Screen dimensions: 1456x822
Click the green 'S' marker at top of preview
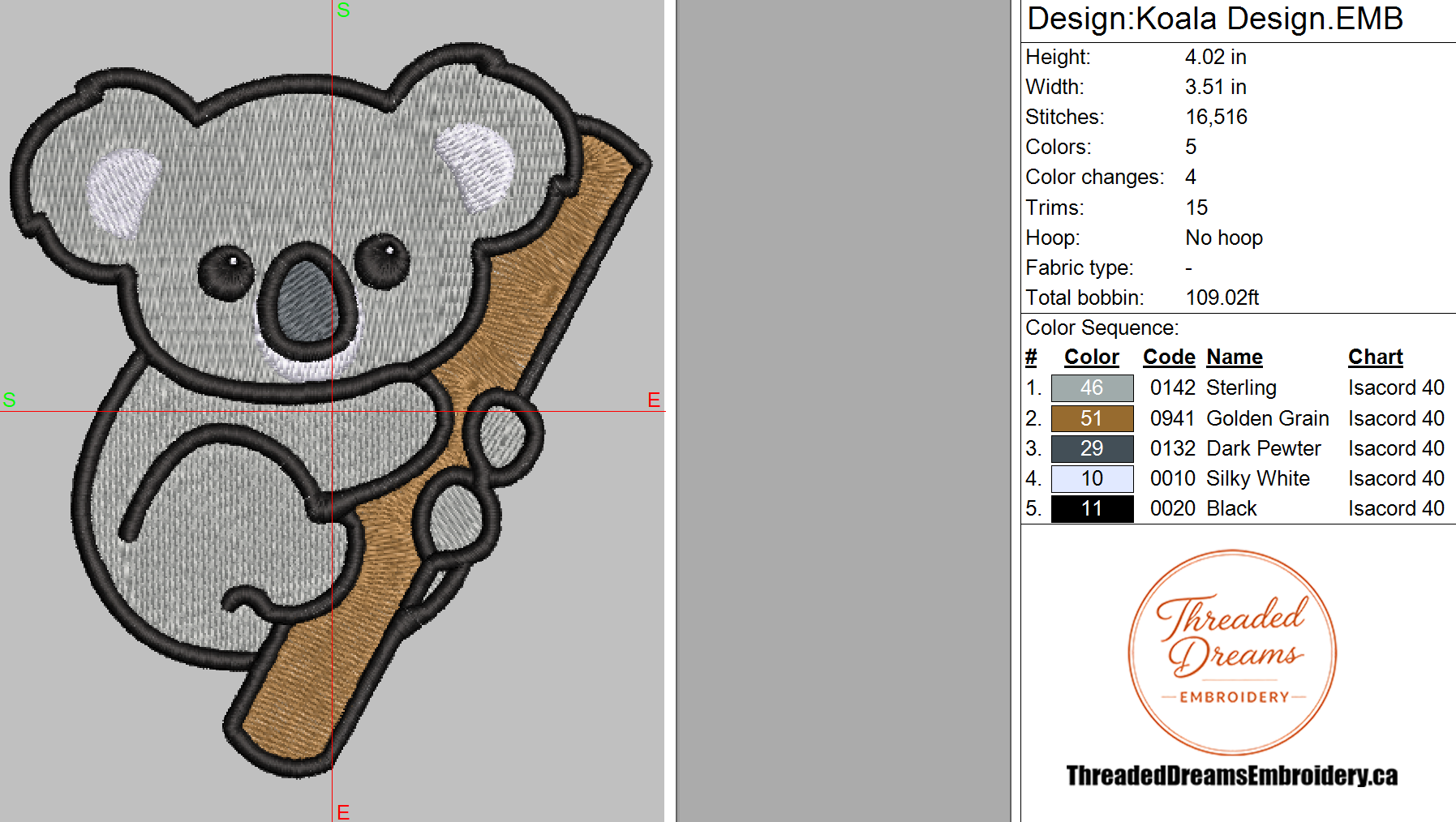pos(344,11)
